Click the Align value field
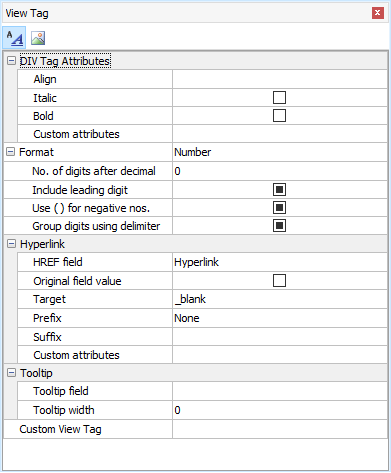The image size is (391, 473). tap(280, 79)
